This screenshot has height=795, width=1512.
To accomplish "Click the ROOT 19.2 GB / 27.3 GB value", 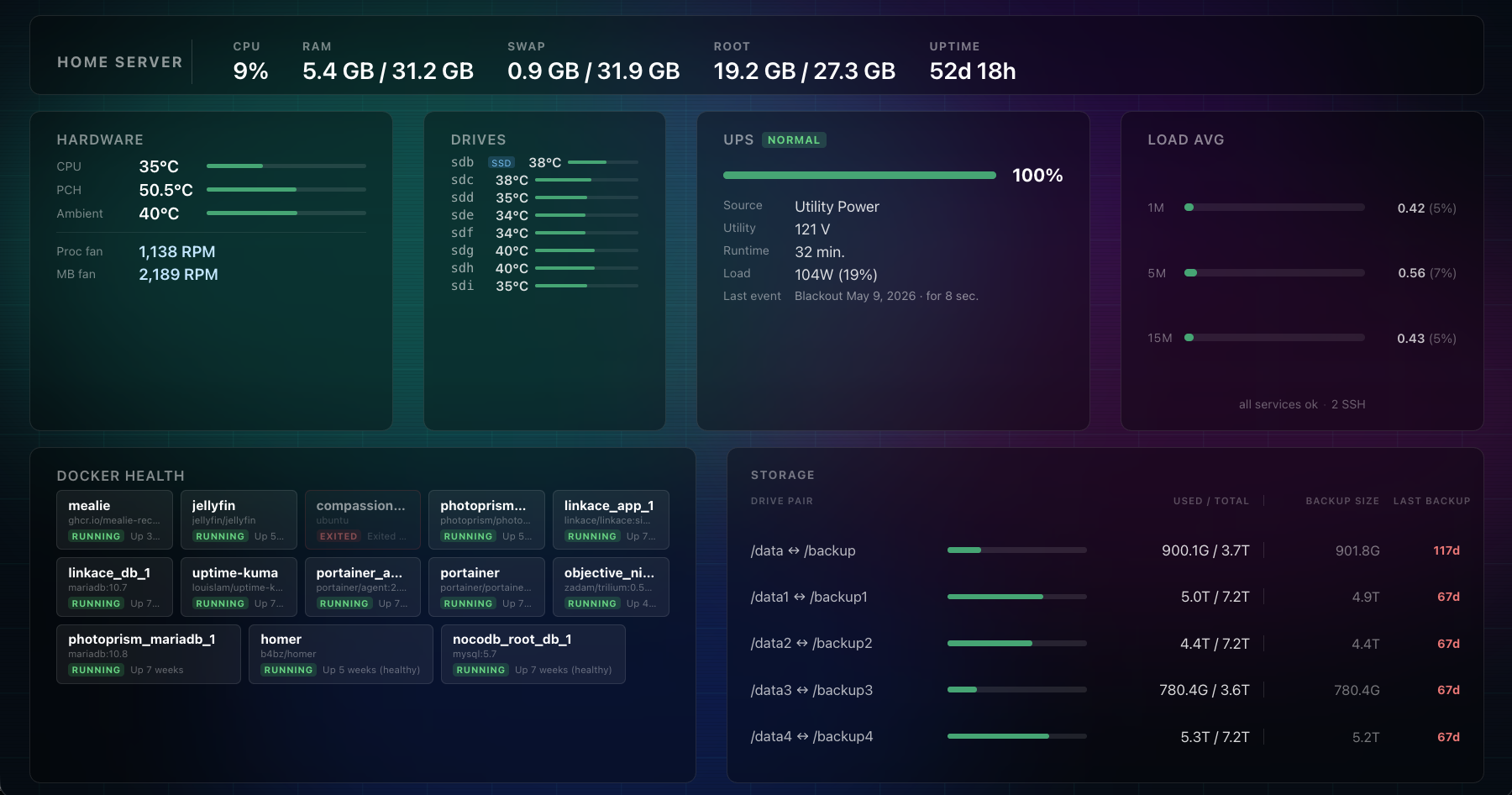I will pos(805,71).
